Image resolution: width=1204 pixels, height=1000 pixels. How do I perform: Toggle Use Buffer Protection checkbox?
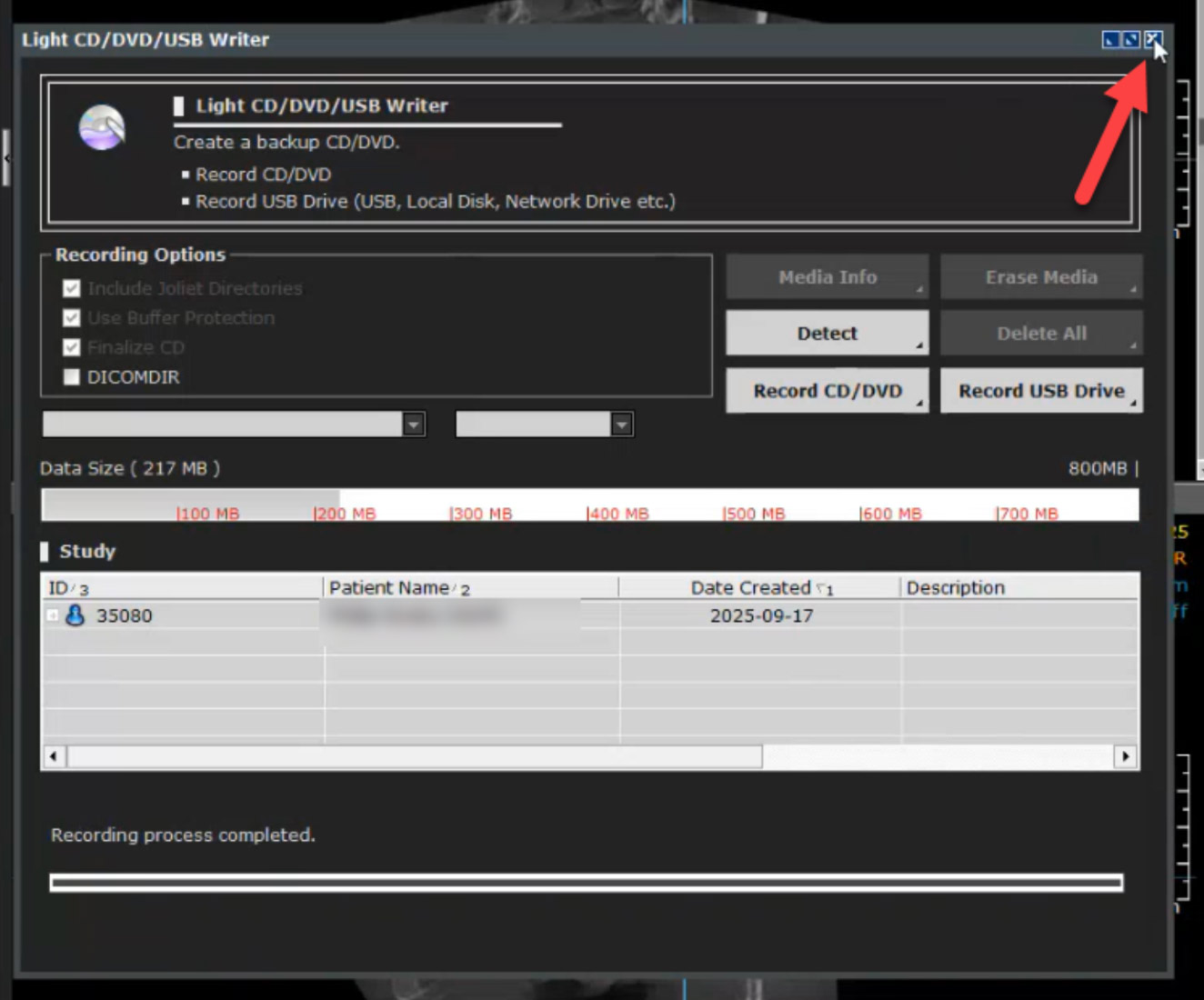click(x=72, y=318)
